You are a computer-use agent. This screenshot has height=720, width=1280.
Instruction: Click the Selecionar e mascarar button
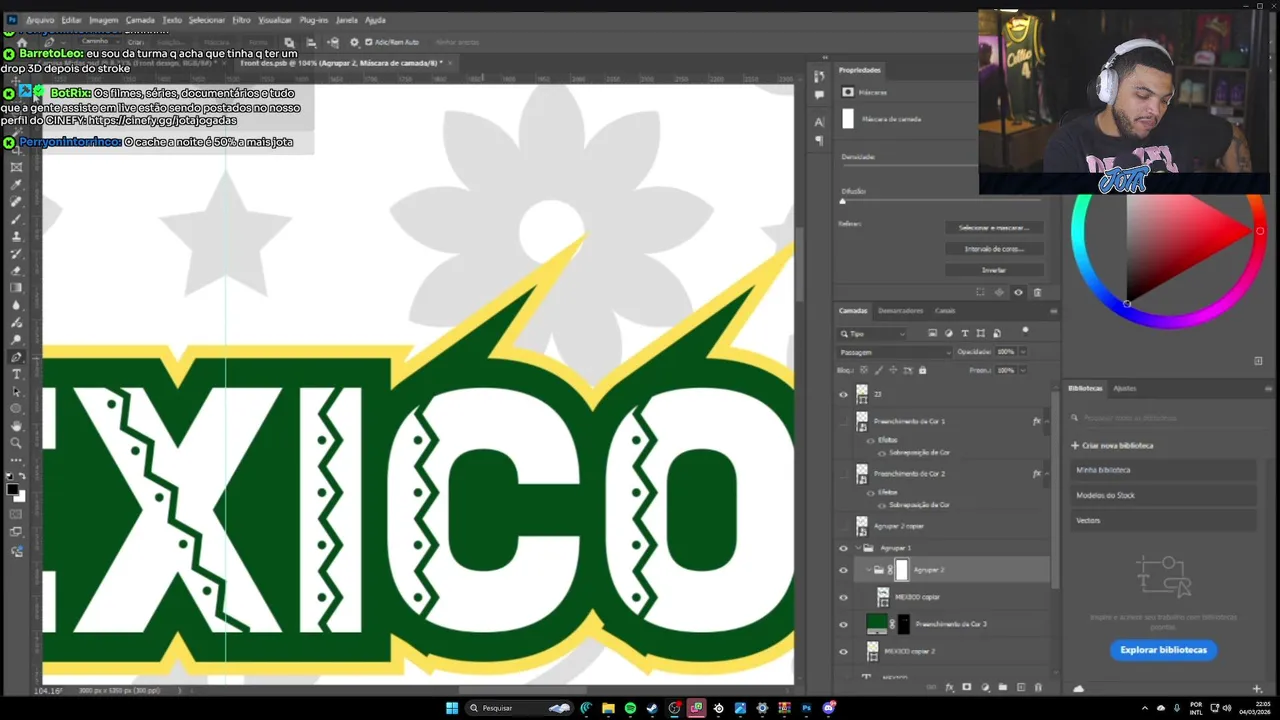pos(994,228)
